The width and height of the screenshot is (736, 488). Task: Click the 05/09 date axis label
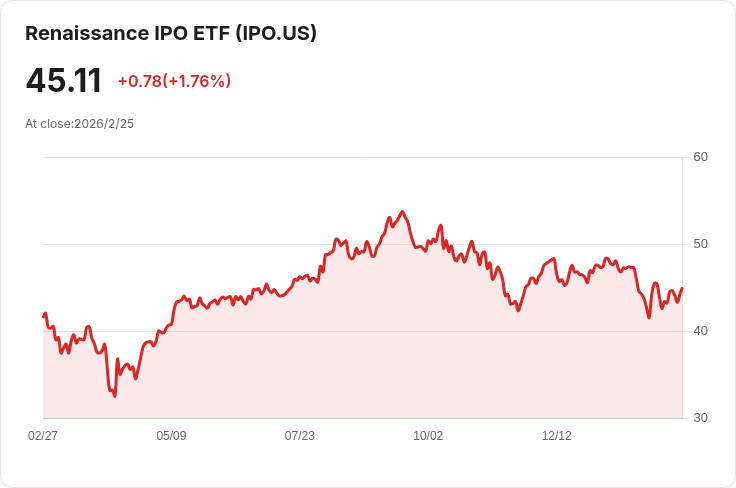pyautogui.click(x=171, y=436)
